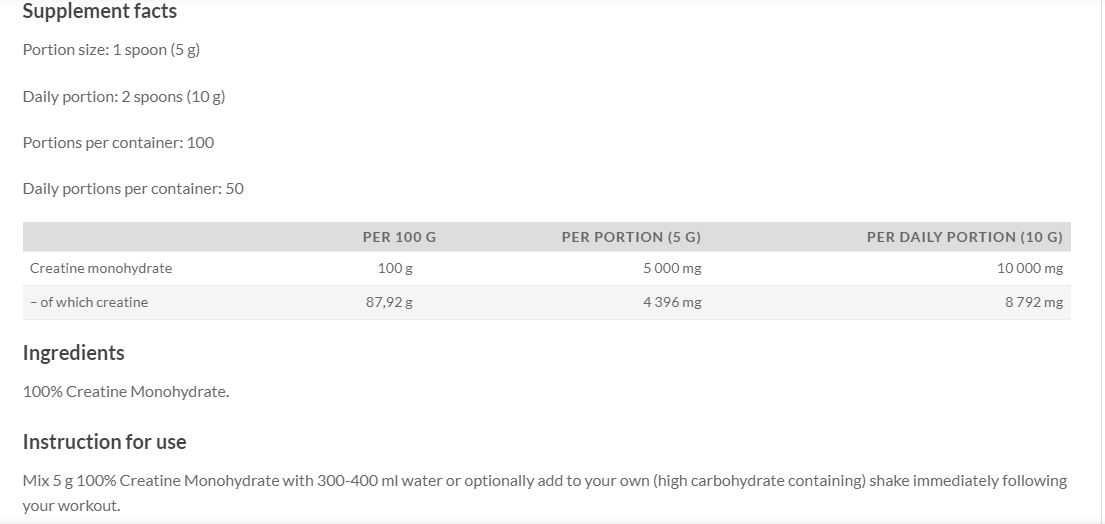Select the 87,92 g cell

click(x=389, y=302)
